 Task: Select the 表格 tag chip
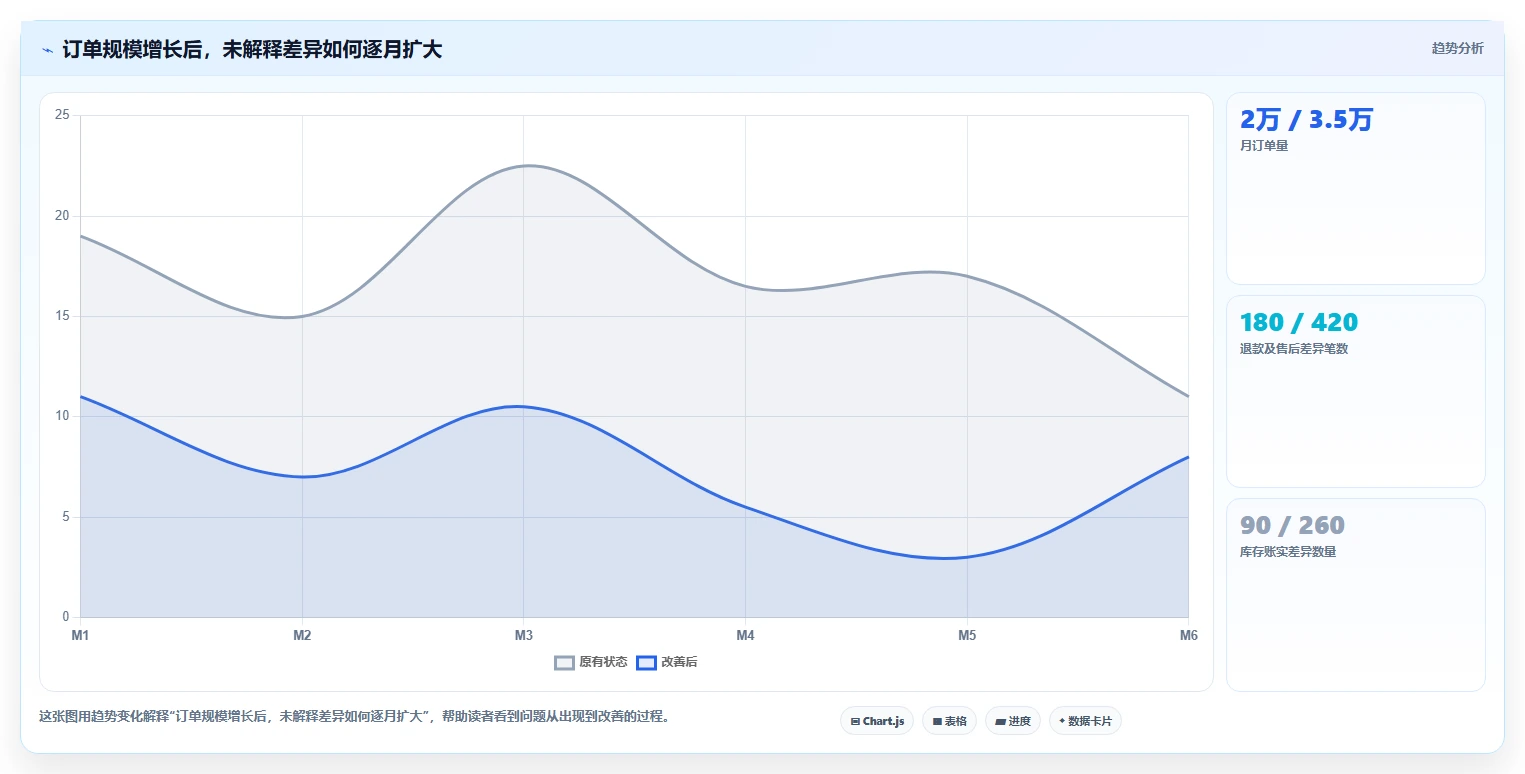(x=949, y=721)
